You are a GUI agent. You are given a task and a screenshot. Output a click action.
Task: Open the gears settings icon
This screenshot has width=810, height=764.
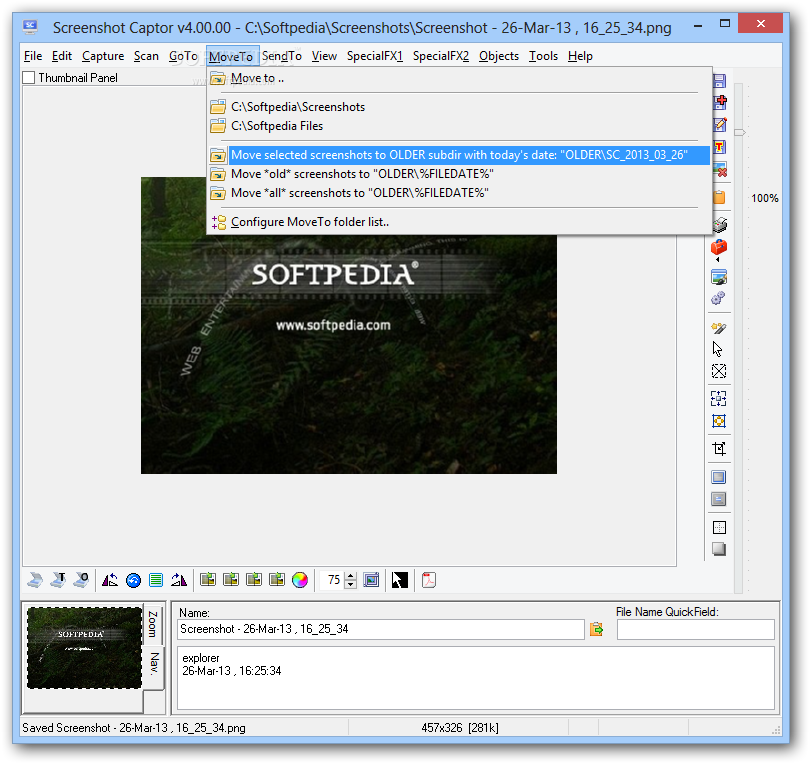[718, 298]
